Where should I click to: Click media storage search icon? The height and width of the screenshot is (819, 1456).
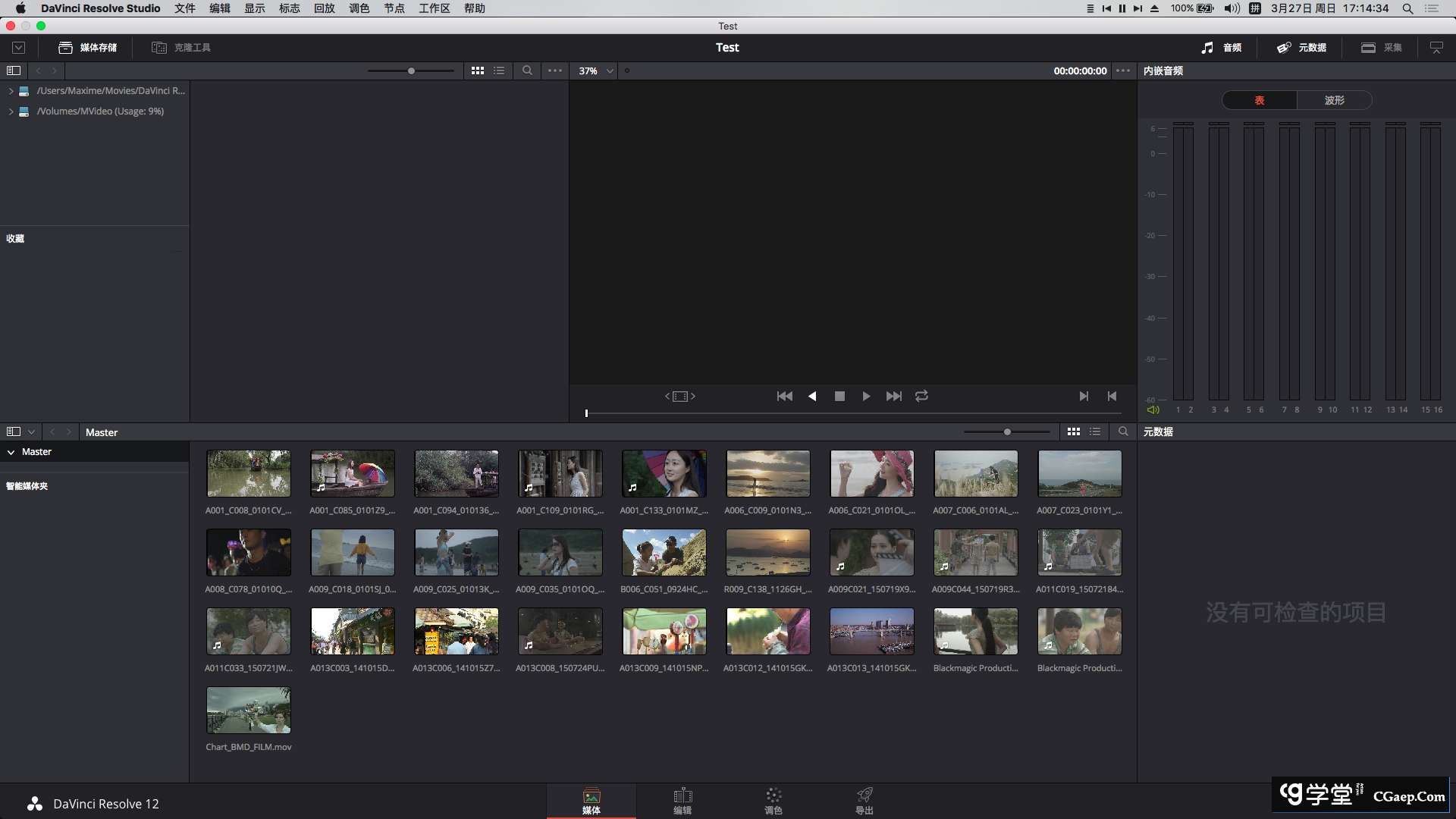(527, 71)
